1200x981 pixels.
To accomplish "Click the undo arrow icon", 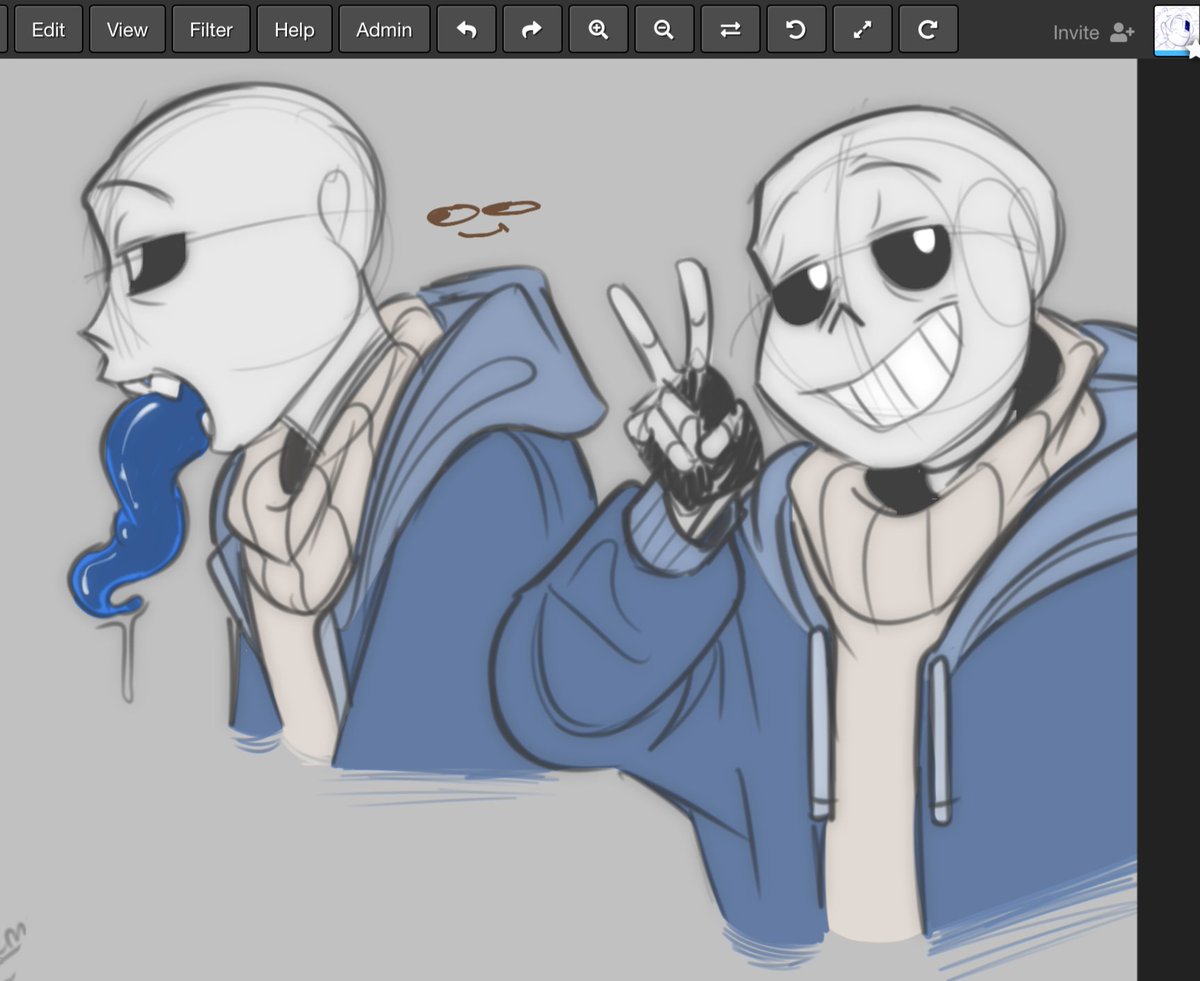I will [466, 30].
